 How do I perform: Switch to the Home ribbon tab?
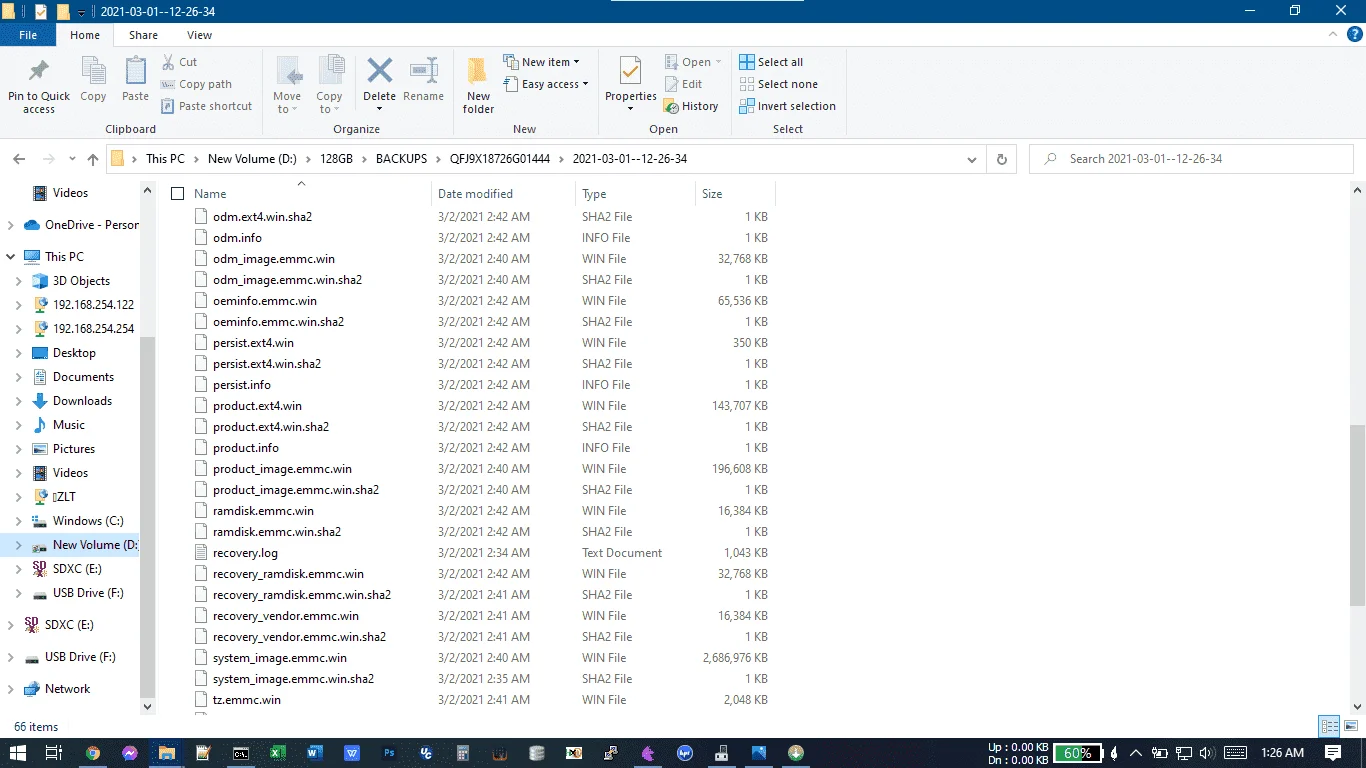[85, 35]
